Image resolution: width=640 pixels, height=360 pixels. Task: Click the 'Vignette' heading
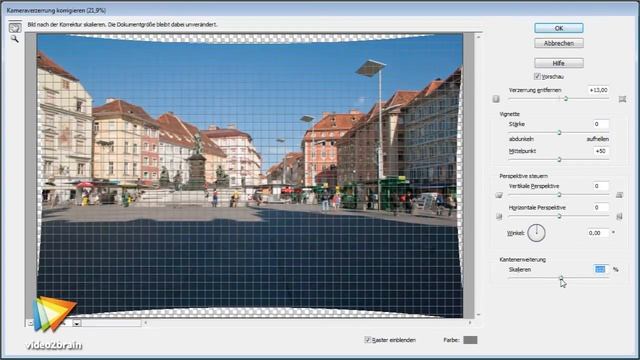click(509, 114)
